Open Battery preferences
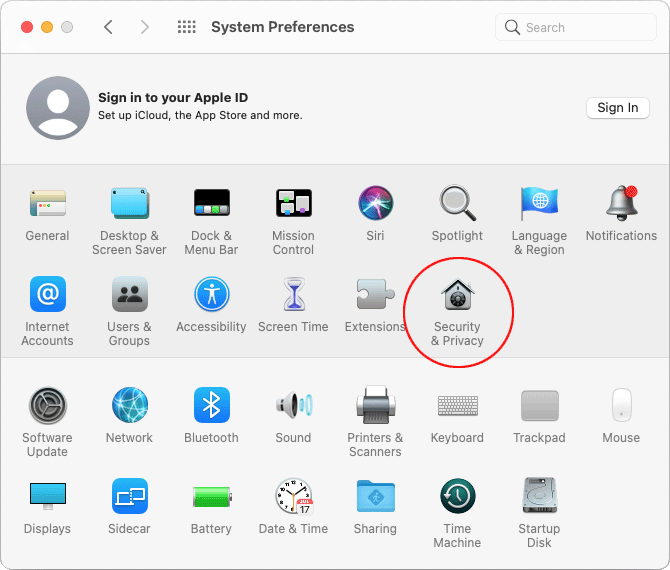The width and height of the screenshot is (670, 570). click(212, 497)
